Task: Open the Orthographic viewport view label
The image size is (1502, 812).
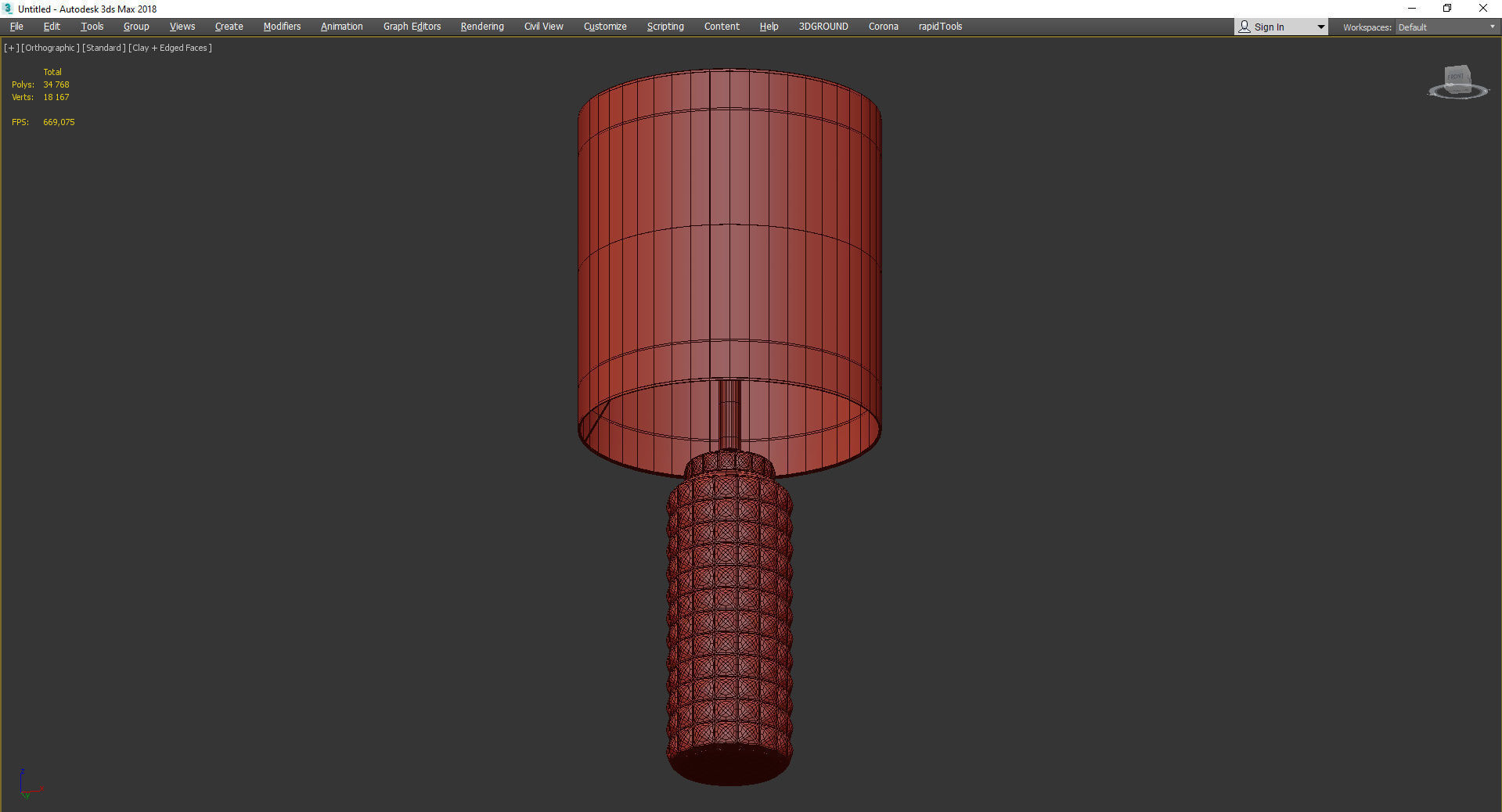Action: coord(51,48)
